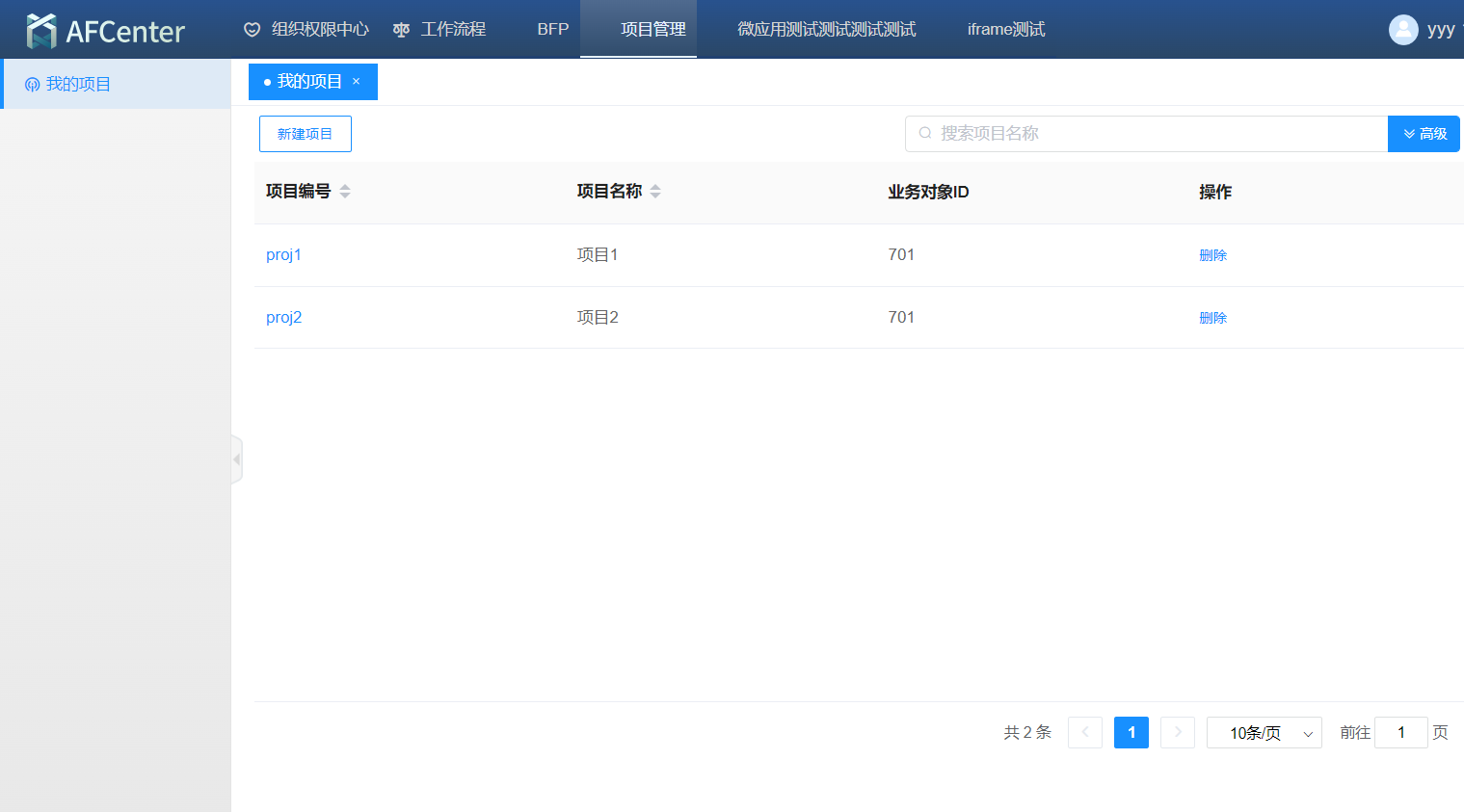Go to the next page arrow
Viewport: 1464px width, 812px height.
coord(1177,733)
